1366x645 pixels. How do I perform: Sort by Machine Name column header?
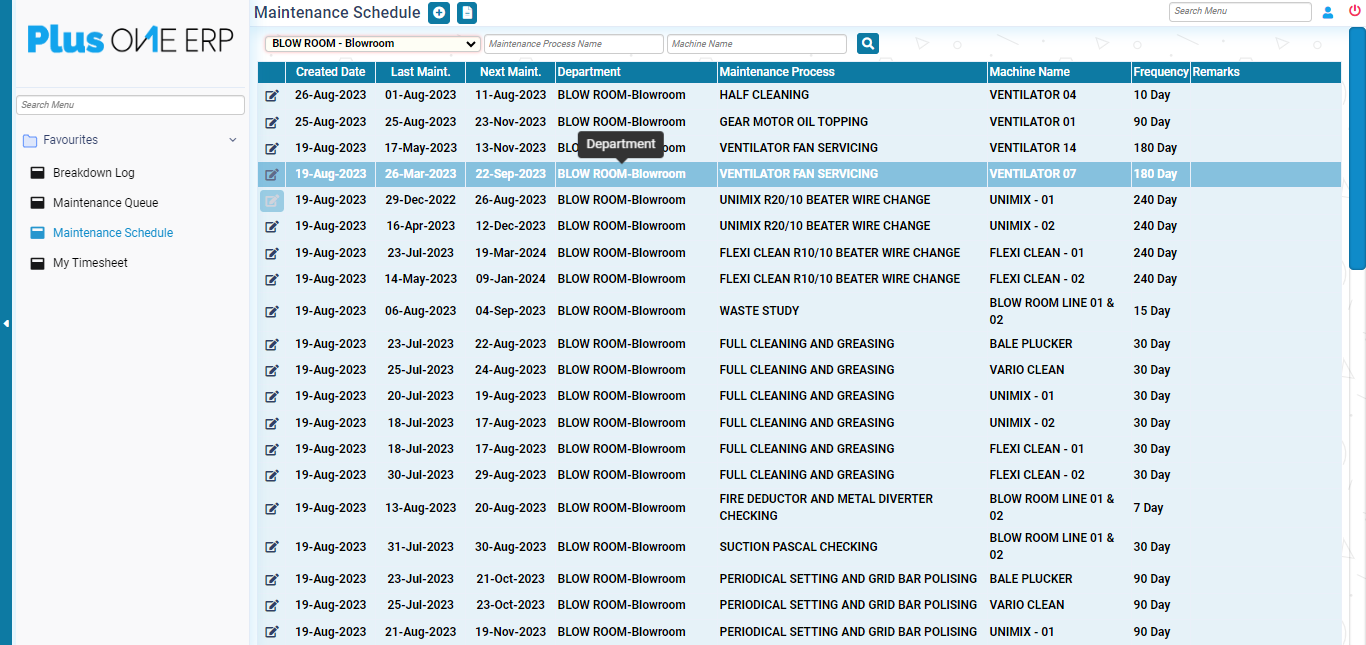point(1029,72)
